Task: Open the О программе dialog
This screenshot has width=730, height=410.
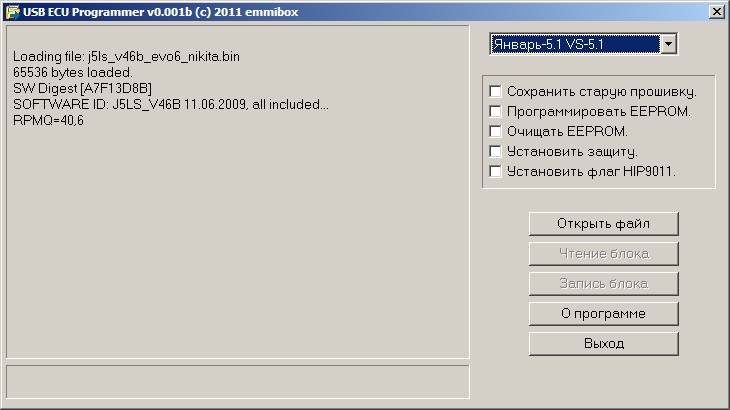Action: click(x=603, y=313)
